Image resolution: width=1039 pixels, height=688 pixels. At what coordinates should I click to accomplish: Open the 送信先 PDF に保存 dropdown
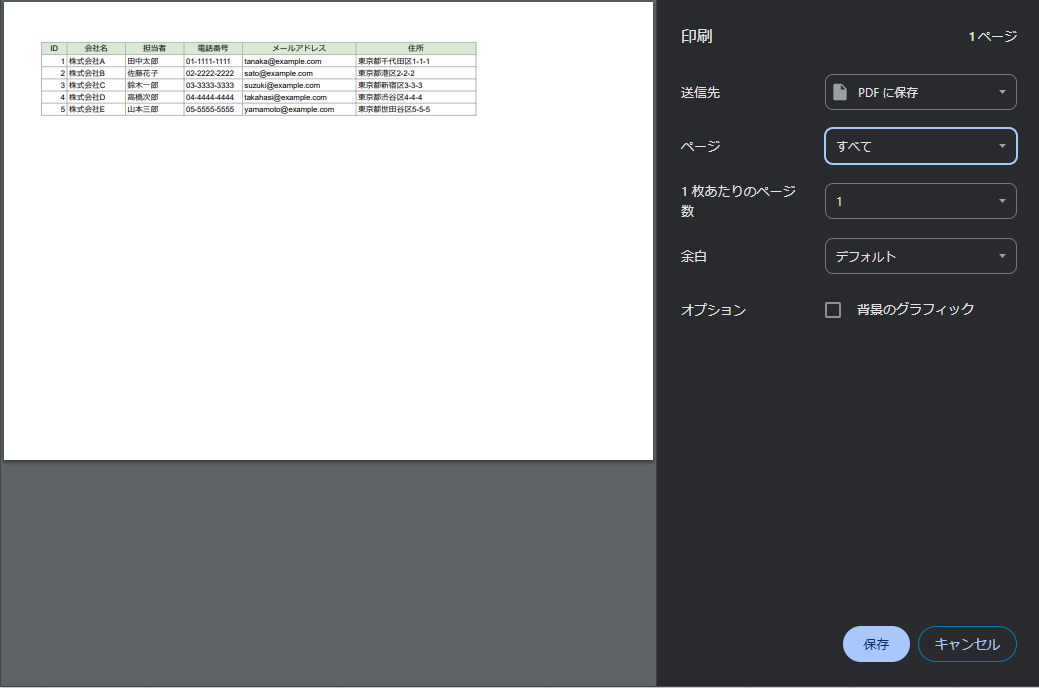tap(920, 92)
